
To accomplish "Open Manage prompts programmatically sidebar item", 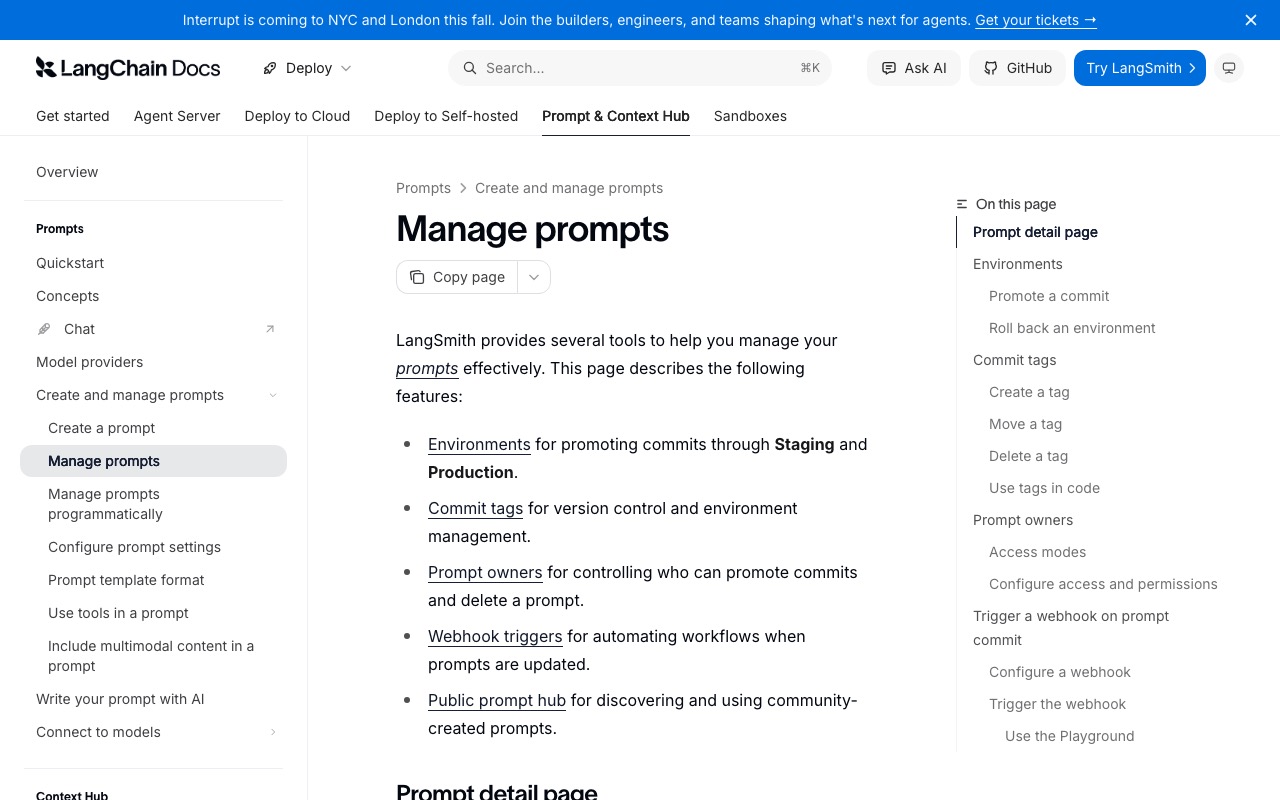I will point(153,504).
